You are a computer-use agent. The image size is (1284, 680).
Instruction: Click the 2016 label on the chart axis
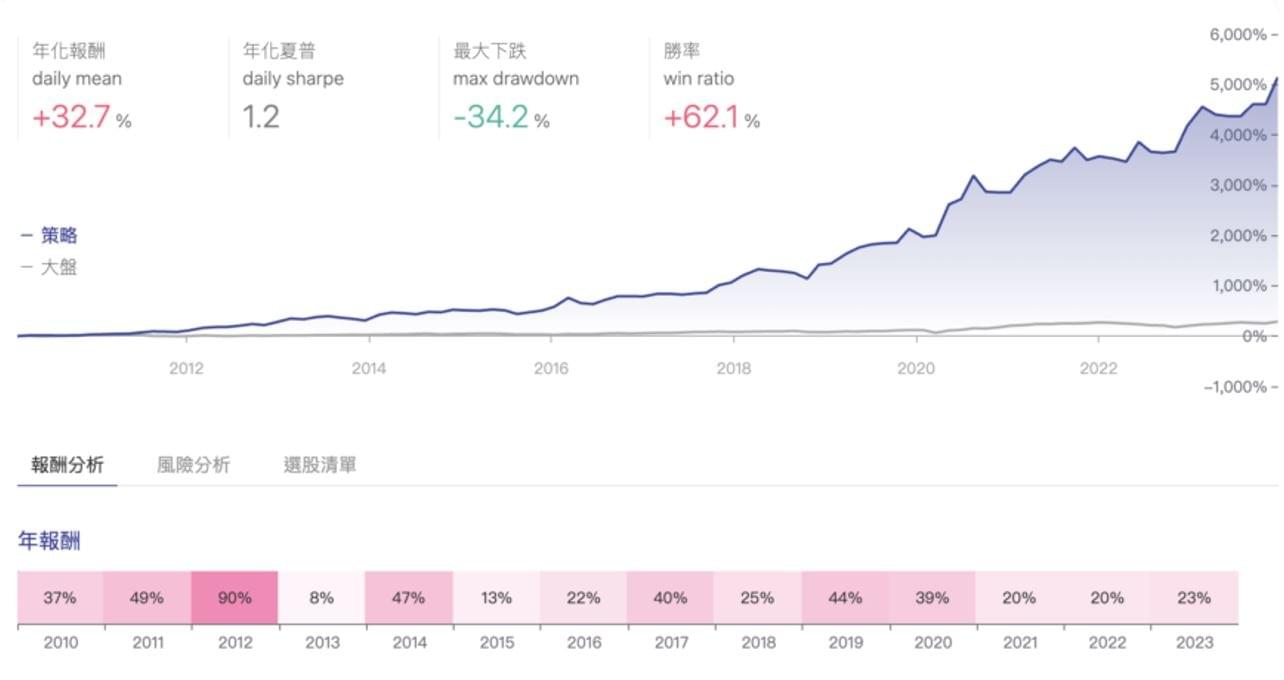[552, 368]
